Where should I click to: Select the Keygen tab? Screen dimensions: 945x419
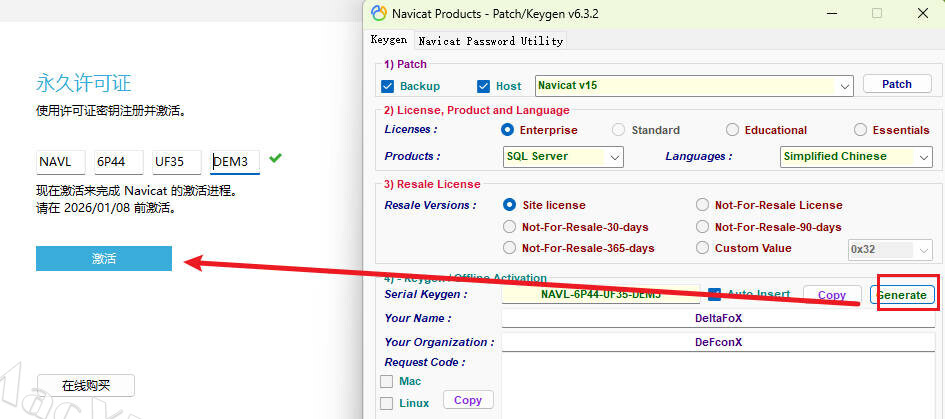(x=389, y=41)
